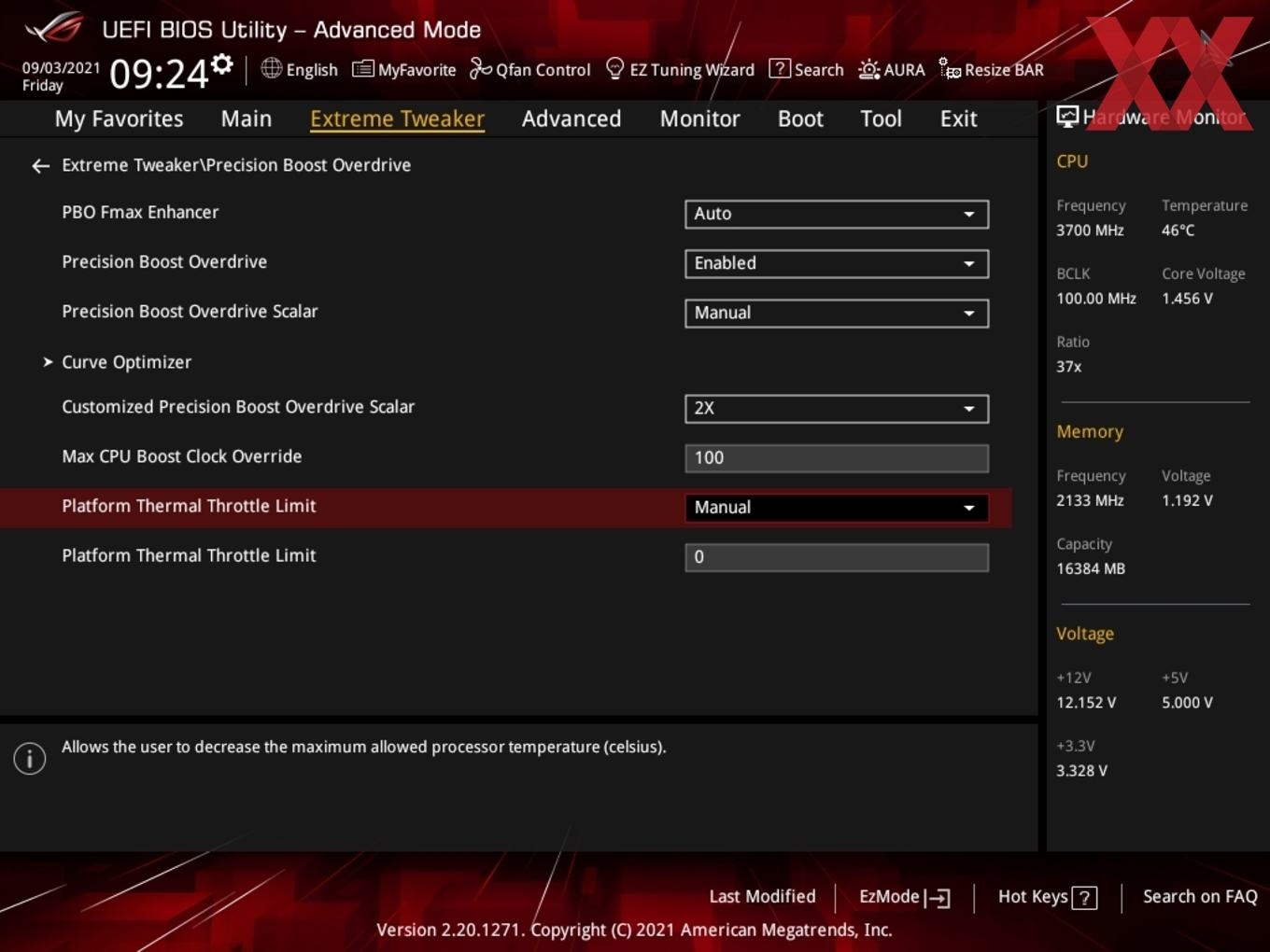
Task: Click the BCLK 100.00 MHz value
Action: point(1096,299)
